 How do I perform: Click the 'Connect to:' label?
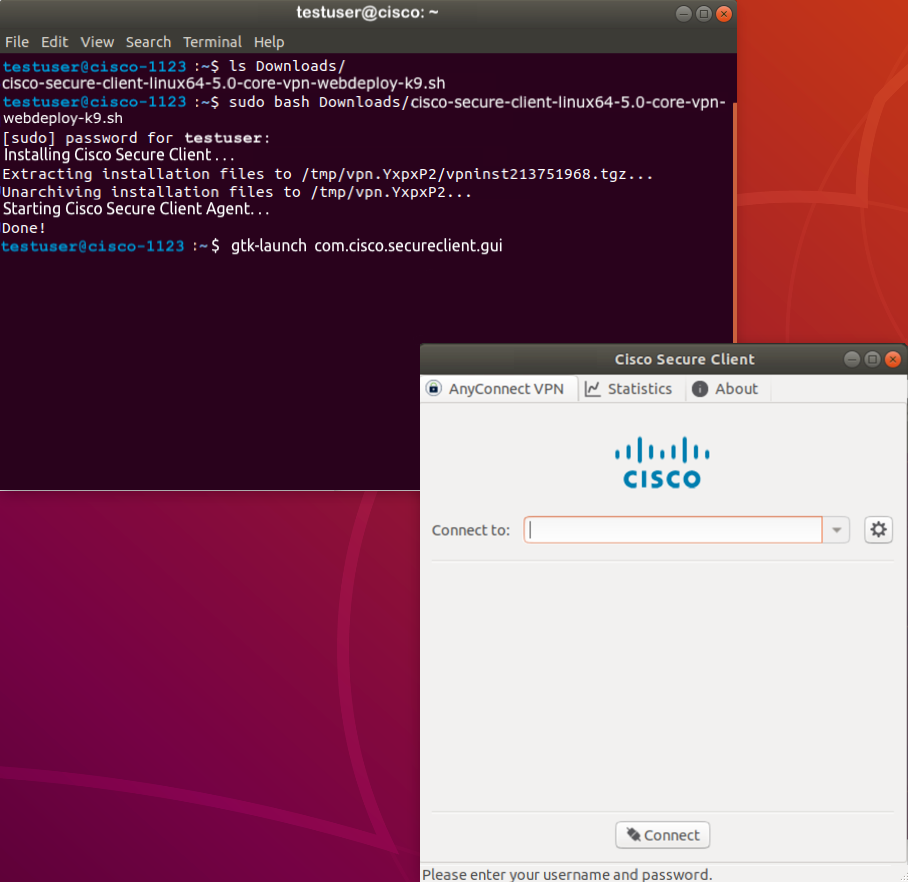tap(471, 530)
